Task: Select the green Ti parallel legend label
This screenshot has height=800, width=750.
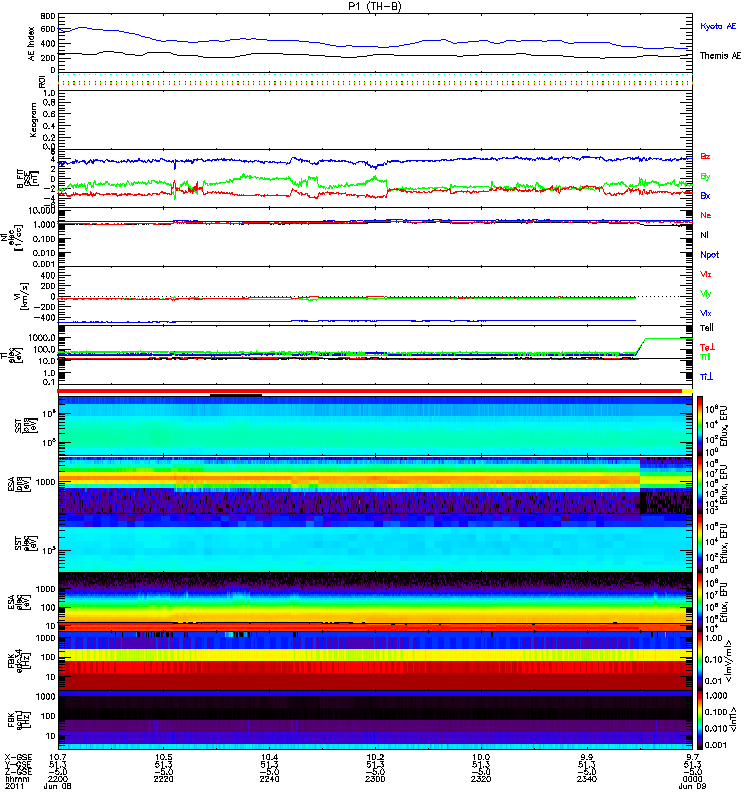Action: (x=705, y=357)
